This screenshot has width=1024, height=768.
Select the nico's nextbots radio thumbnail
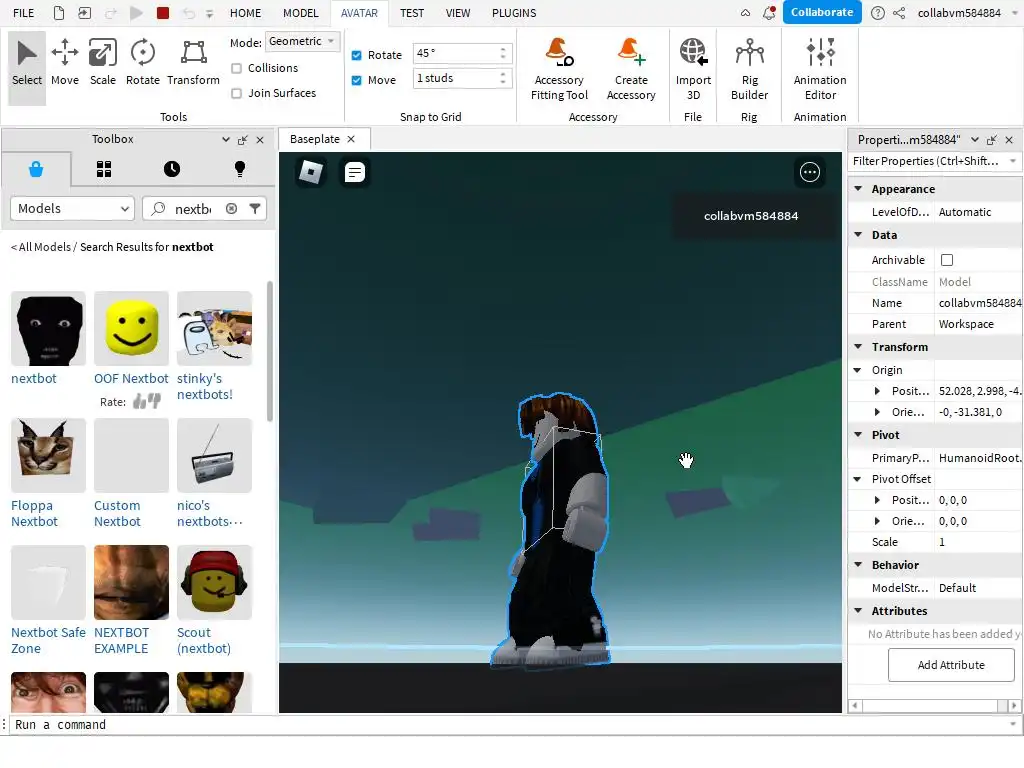pyautogui.click(x=214, y=455)
